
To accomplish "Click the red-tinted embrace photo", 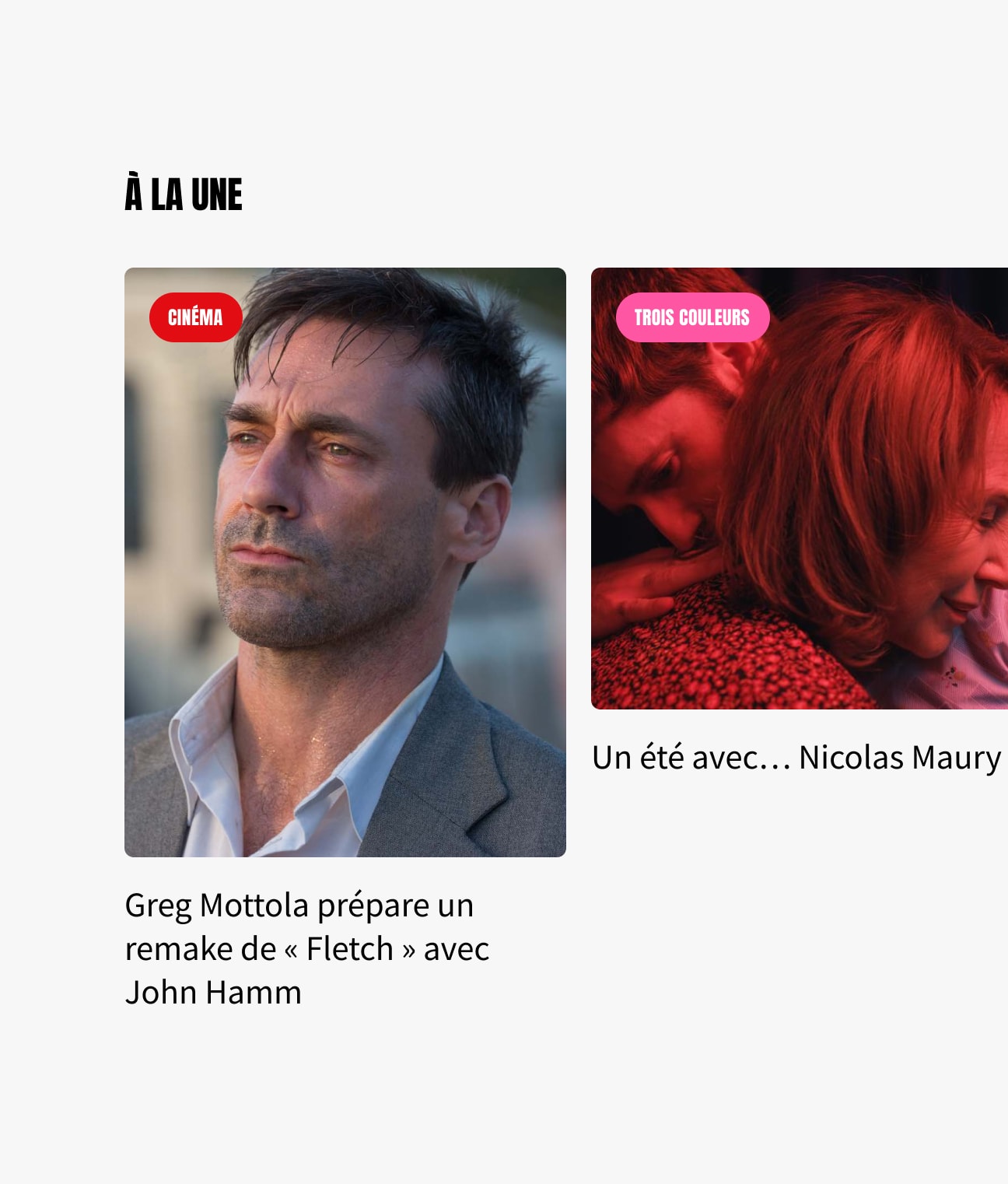I will [x=800, y=489].
